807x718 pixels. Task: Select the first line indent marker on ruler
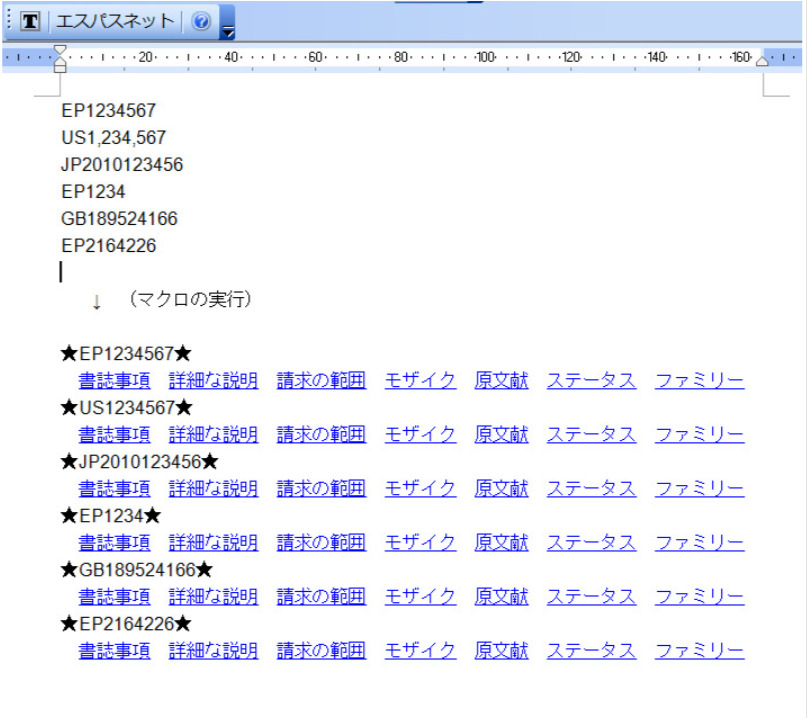click(60, 51)
